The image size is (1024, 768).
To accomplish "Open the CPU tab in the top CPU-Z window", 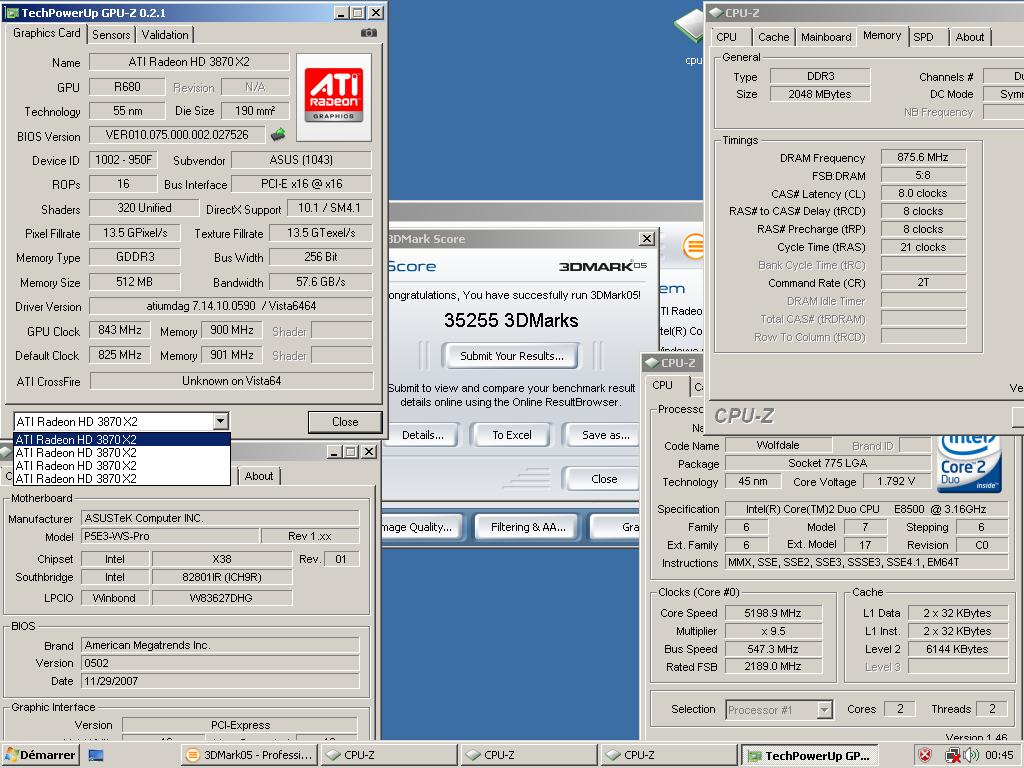I will point(726,37).
